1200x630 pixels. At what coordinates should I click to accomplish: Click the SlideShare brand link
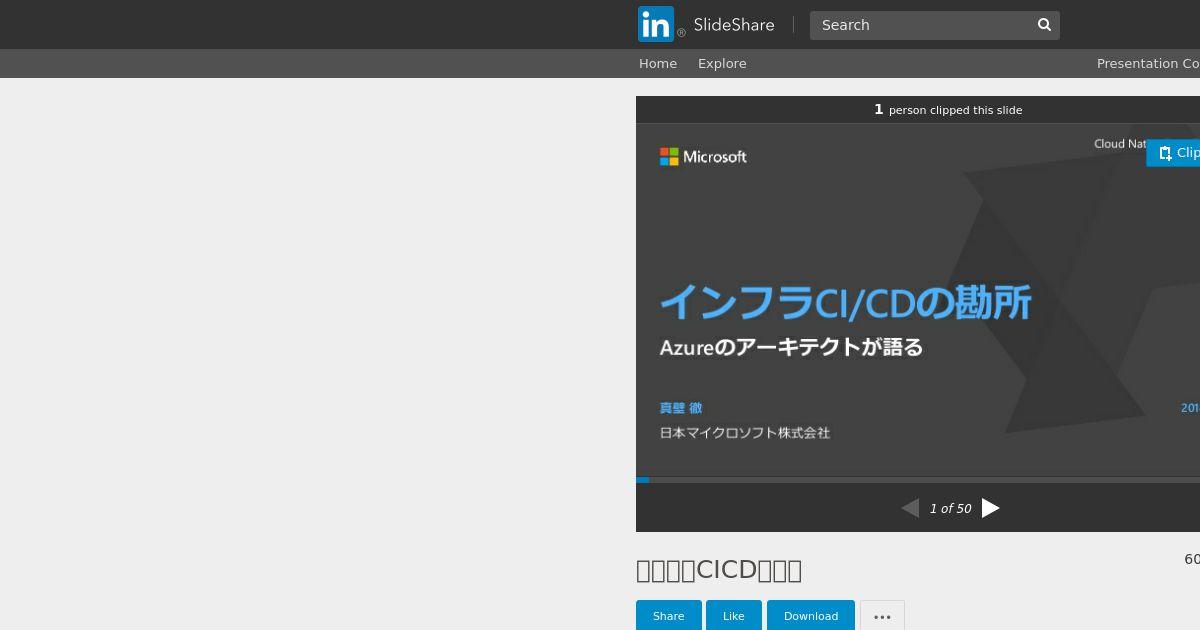click(x=734, y=25)
